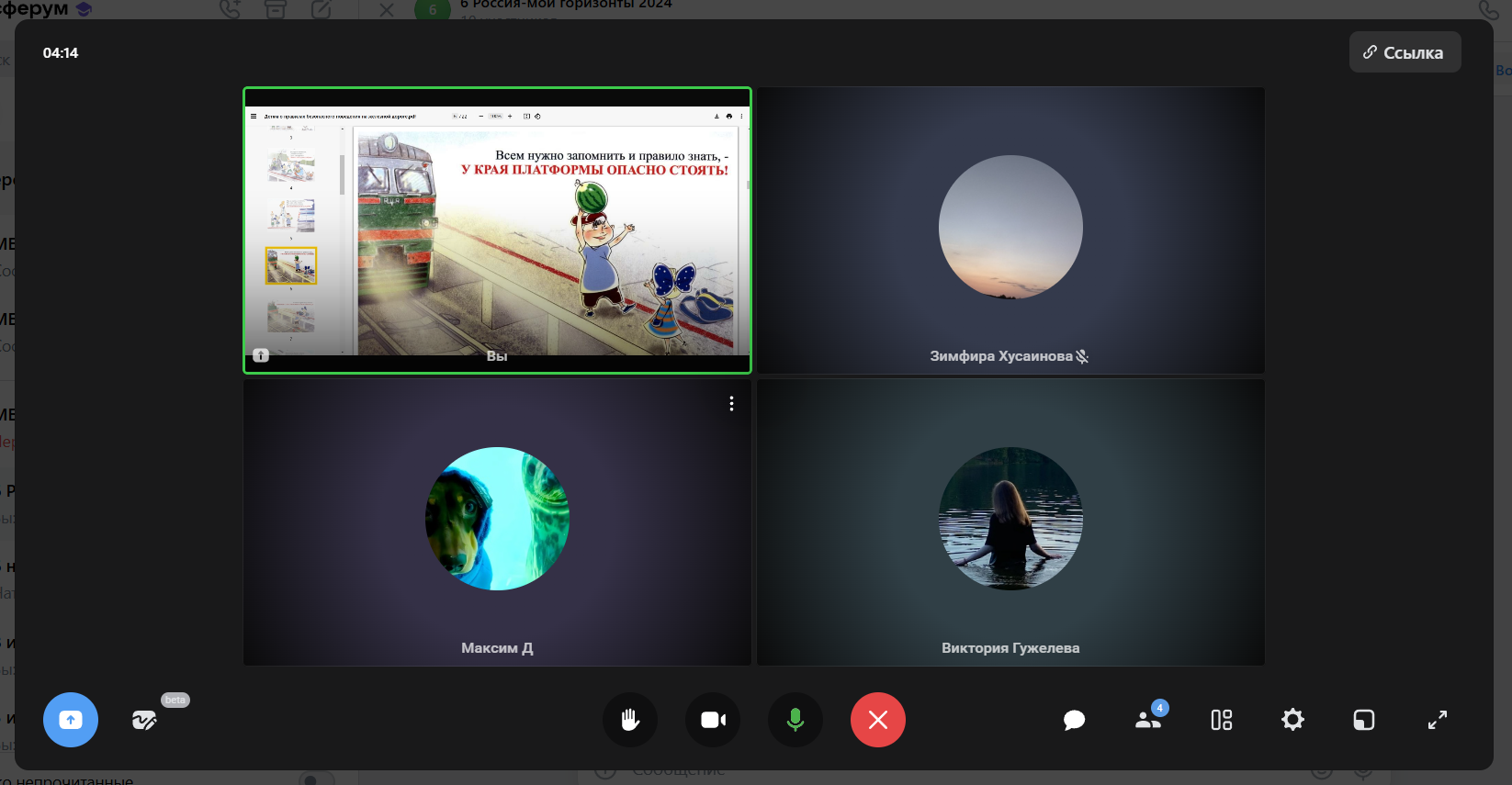Switch the call to fullscreen
Viewport: 1512px width, 785px height.
tap(1438, 720)
